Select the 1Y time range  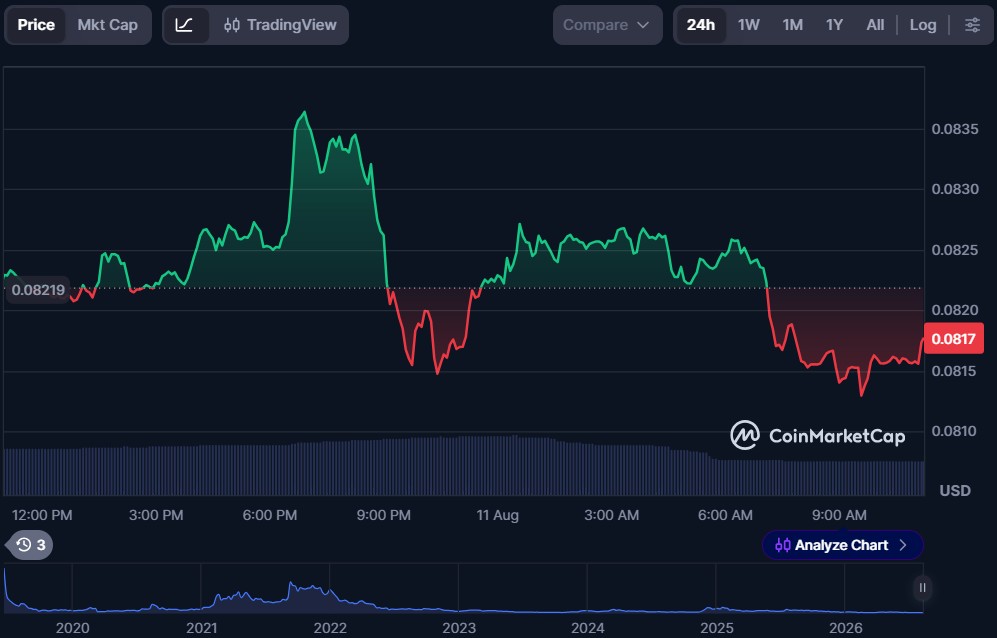coord(834,25)
